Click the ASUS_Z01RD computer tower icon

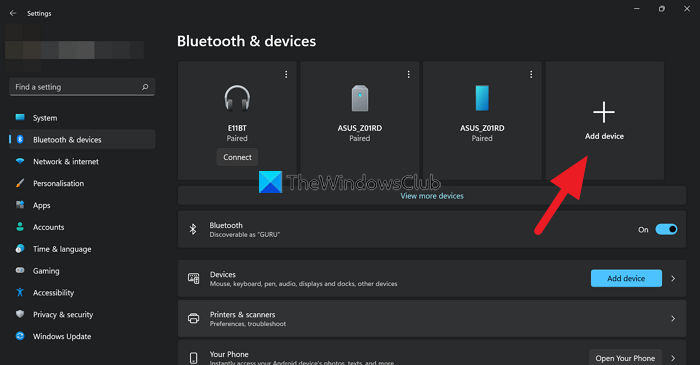pos(360,98)
